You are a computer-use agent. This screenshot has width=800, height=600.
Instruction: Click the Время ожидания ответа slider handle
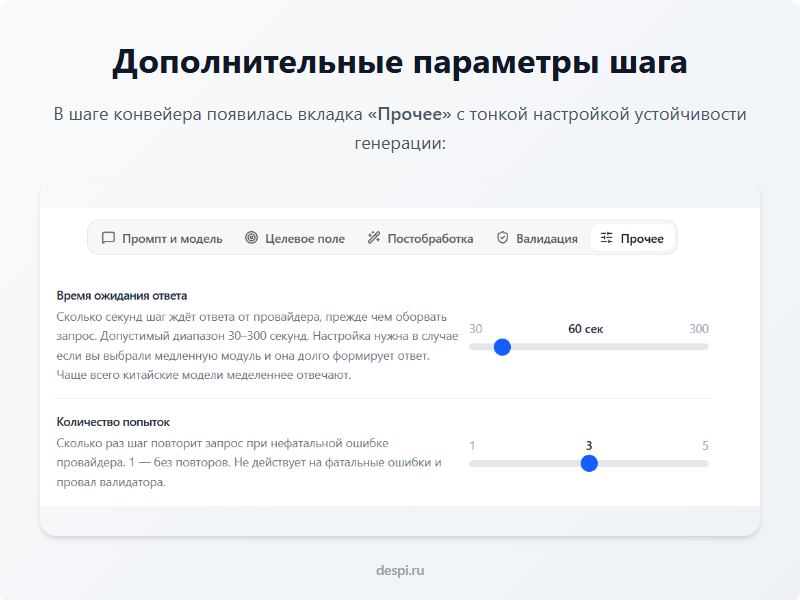coord(503,347)
